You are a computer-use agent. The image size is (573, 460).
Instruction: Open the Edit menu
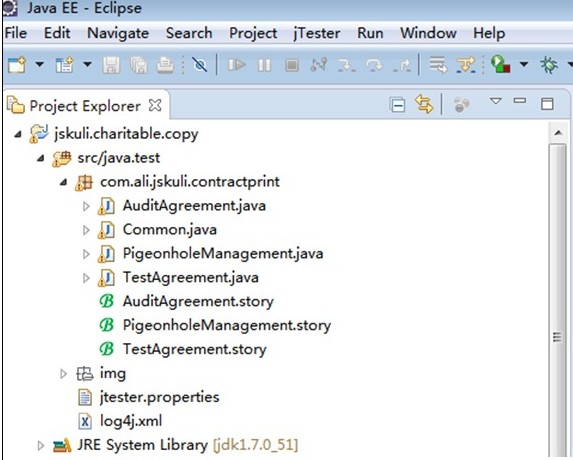pos(57,33)
